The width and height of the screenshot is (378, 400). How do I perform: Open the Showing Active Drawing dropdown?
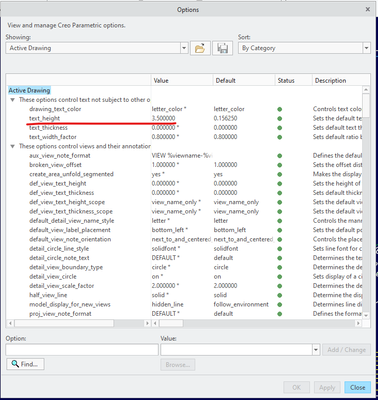pos(184,48)
